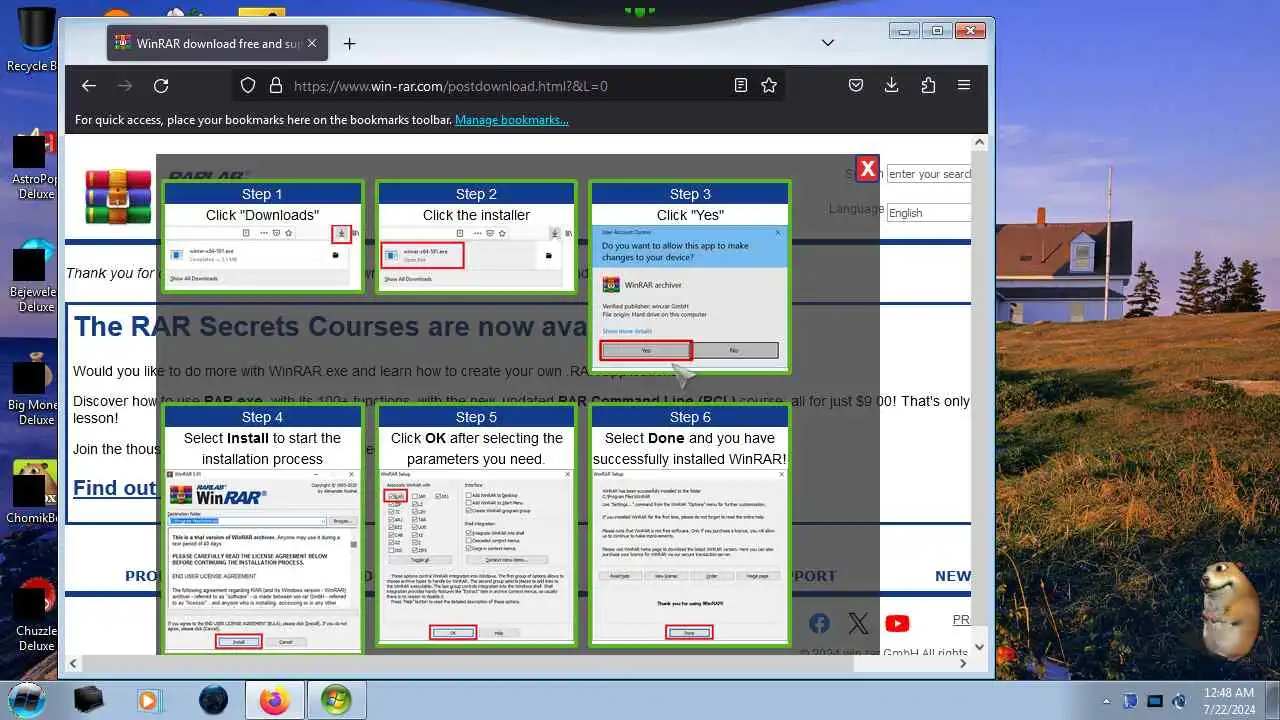Select the WinRAR download free tab
This screenshot has width=1280, height=720.
pyautogui.click(x=215, y=43)
